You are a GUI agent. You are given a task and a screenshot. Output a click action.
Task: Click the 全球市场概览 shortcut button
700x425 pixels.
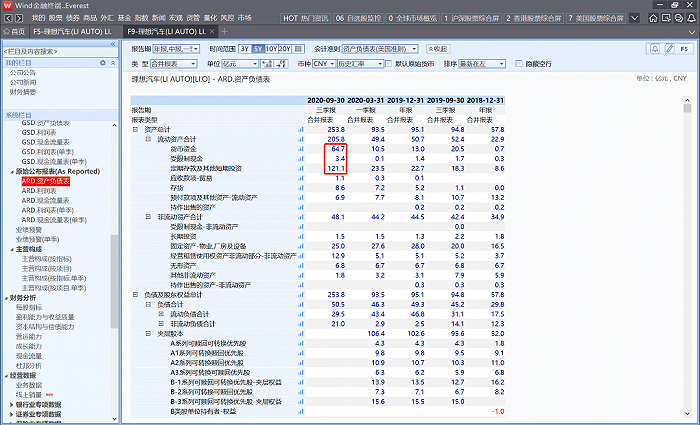click(412, 18)
